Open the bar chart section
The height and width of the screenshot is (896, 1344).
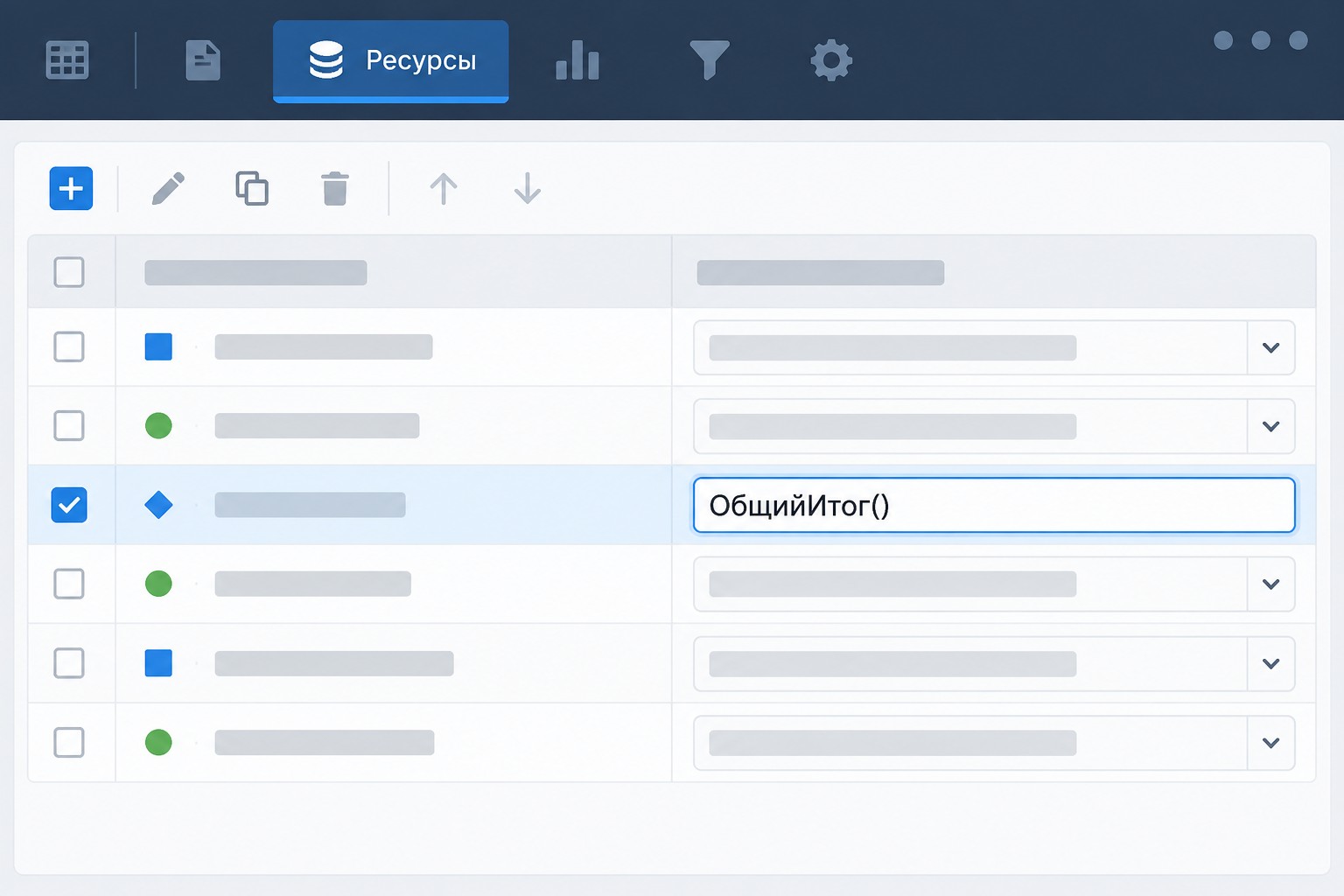577,60
